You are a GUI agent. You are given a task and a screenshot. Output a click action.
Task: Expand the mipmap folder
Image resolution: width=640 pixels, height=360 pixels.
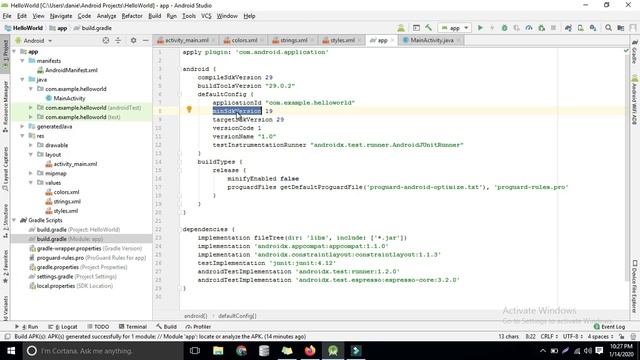[31, 173]
